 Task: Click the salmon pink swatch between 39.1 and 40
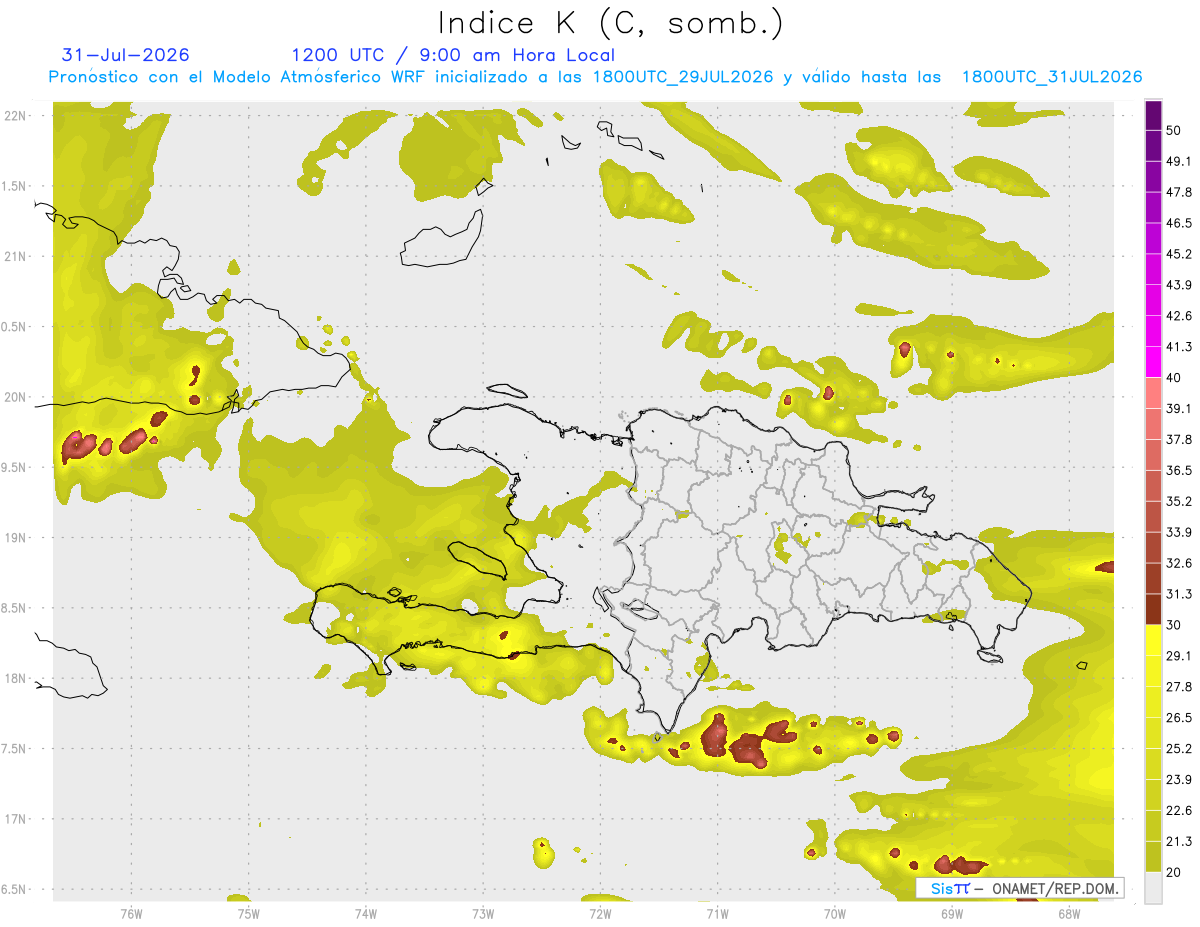[x=1153, y=393]
